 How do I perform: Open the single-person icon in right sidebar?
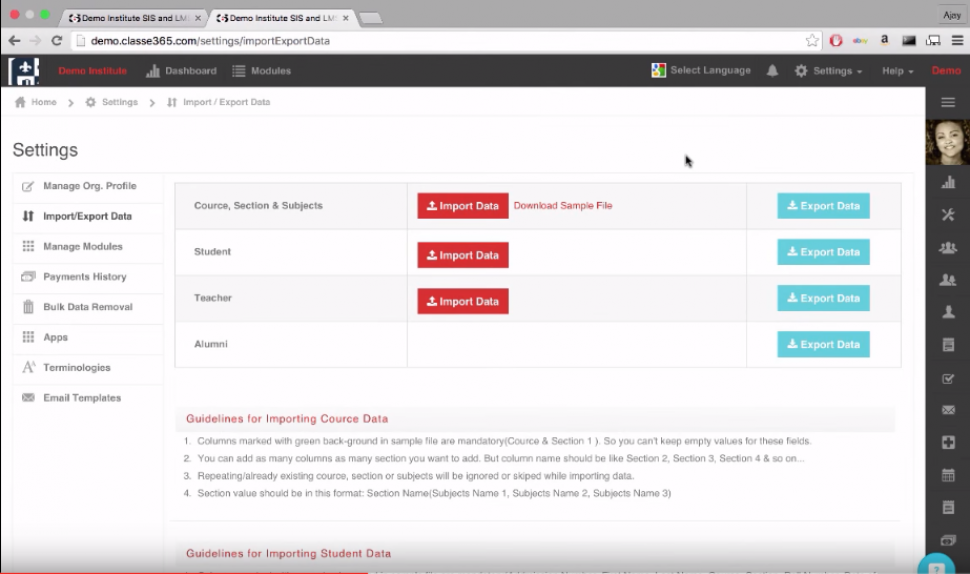click(x=948, y=312)
